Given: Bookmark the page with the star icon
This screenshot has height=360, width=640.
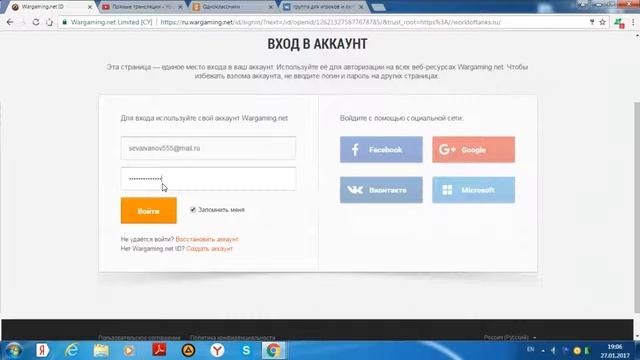Looking at the screenshot, I should 602,22.
